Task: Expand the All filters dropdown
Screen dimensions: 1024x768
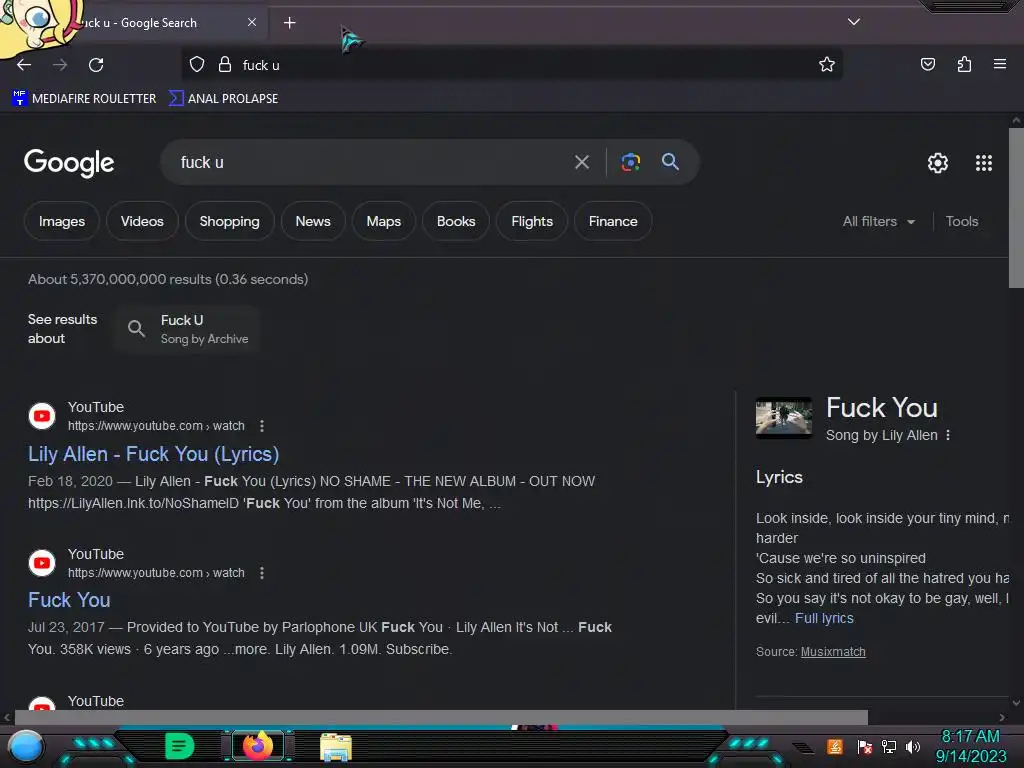Action: 878,221
